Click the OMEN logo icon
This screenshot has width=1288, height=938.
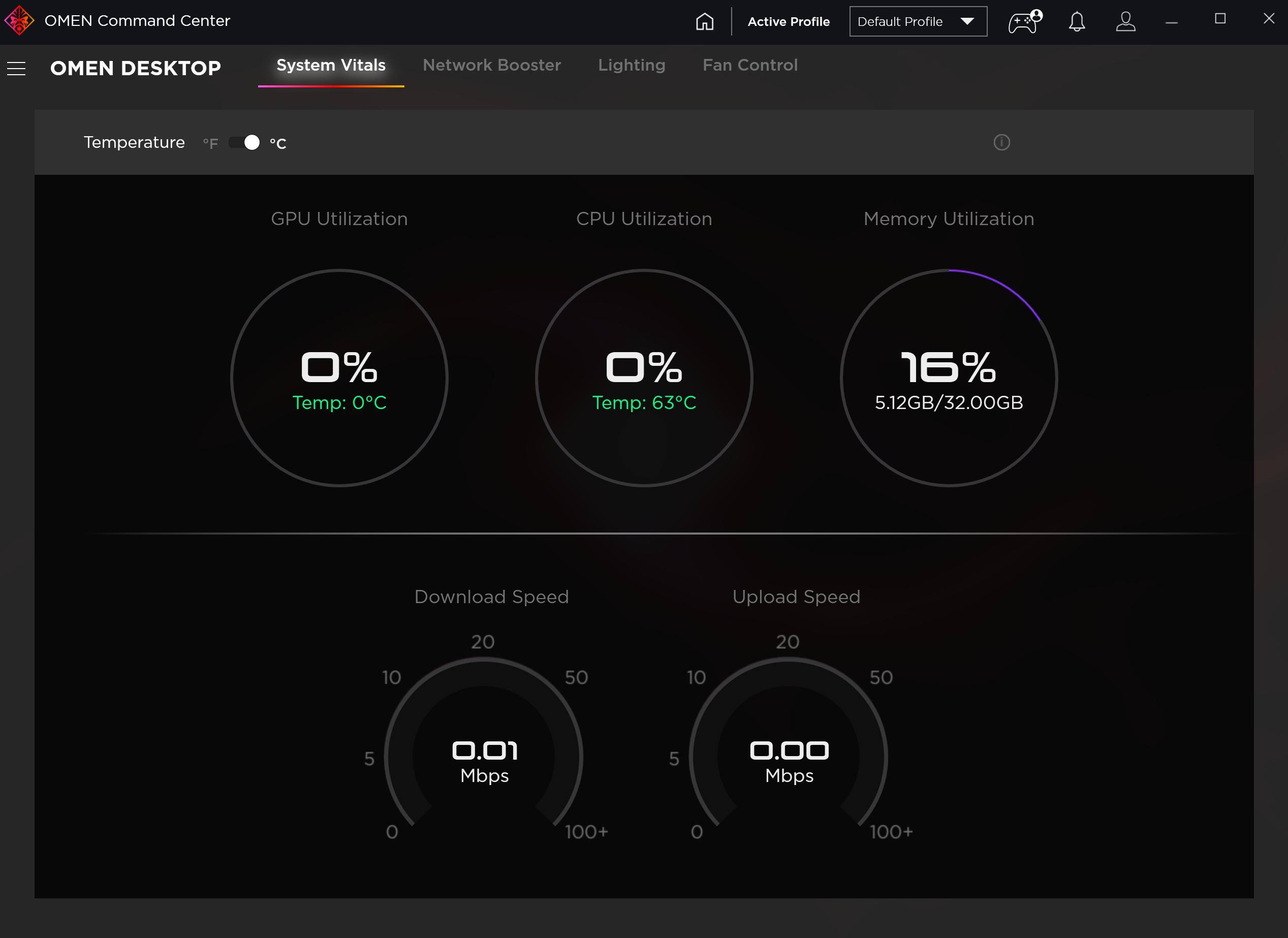tap(19, 21)
